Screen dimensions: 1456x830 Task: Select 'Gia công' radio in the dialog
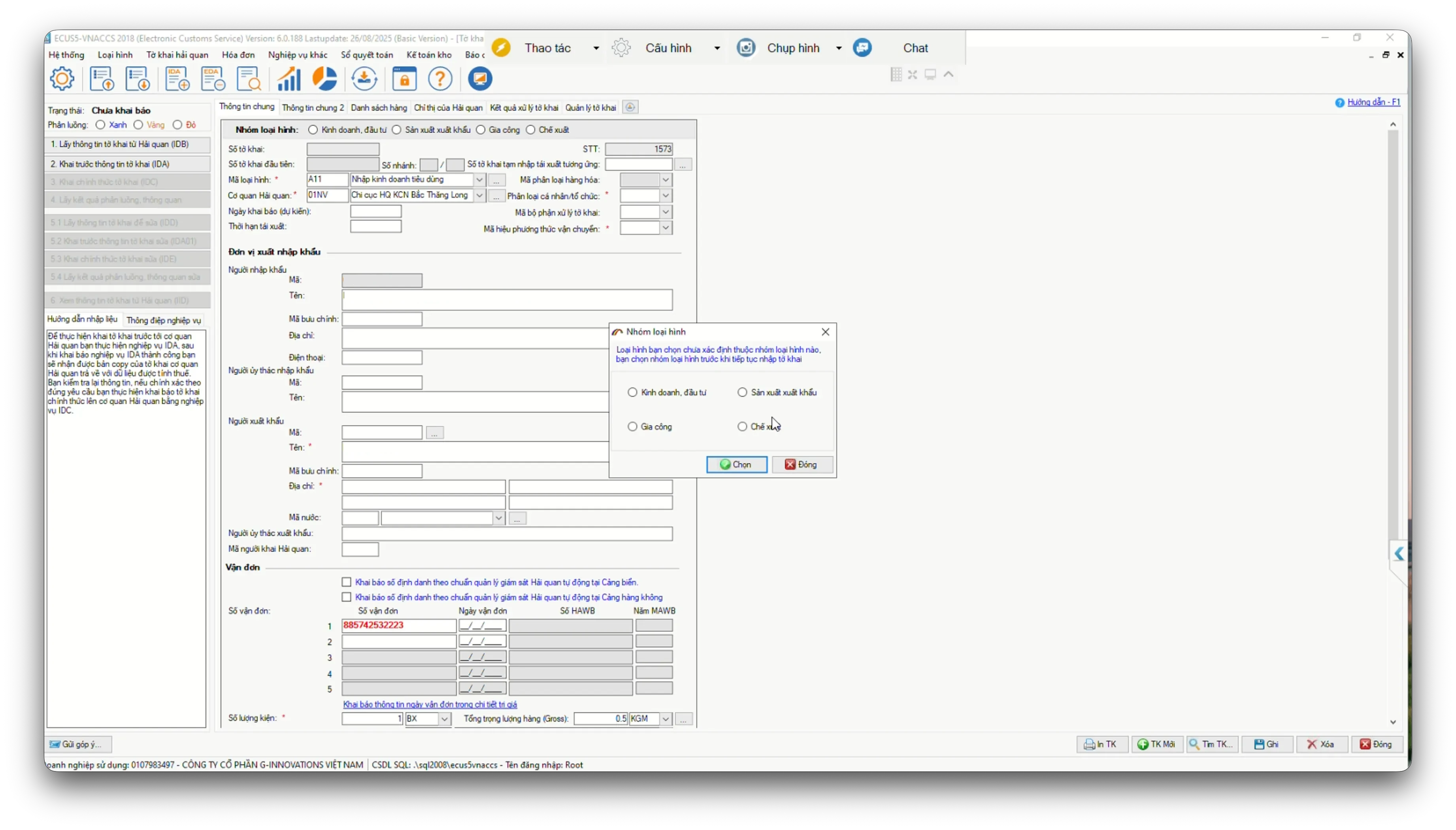(632, 426)
